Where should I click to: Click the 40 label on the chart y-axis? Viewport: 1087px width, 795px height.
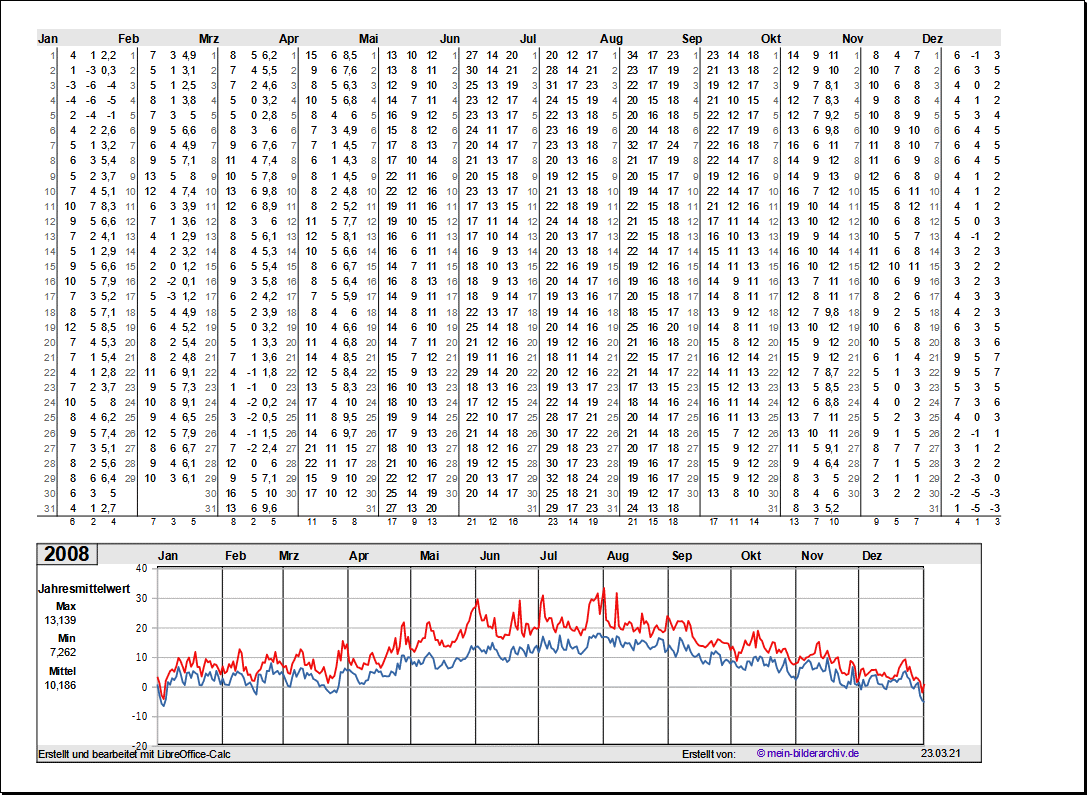point(141,568)
